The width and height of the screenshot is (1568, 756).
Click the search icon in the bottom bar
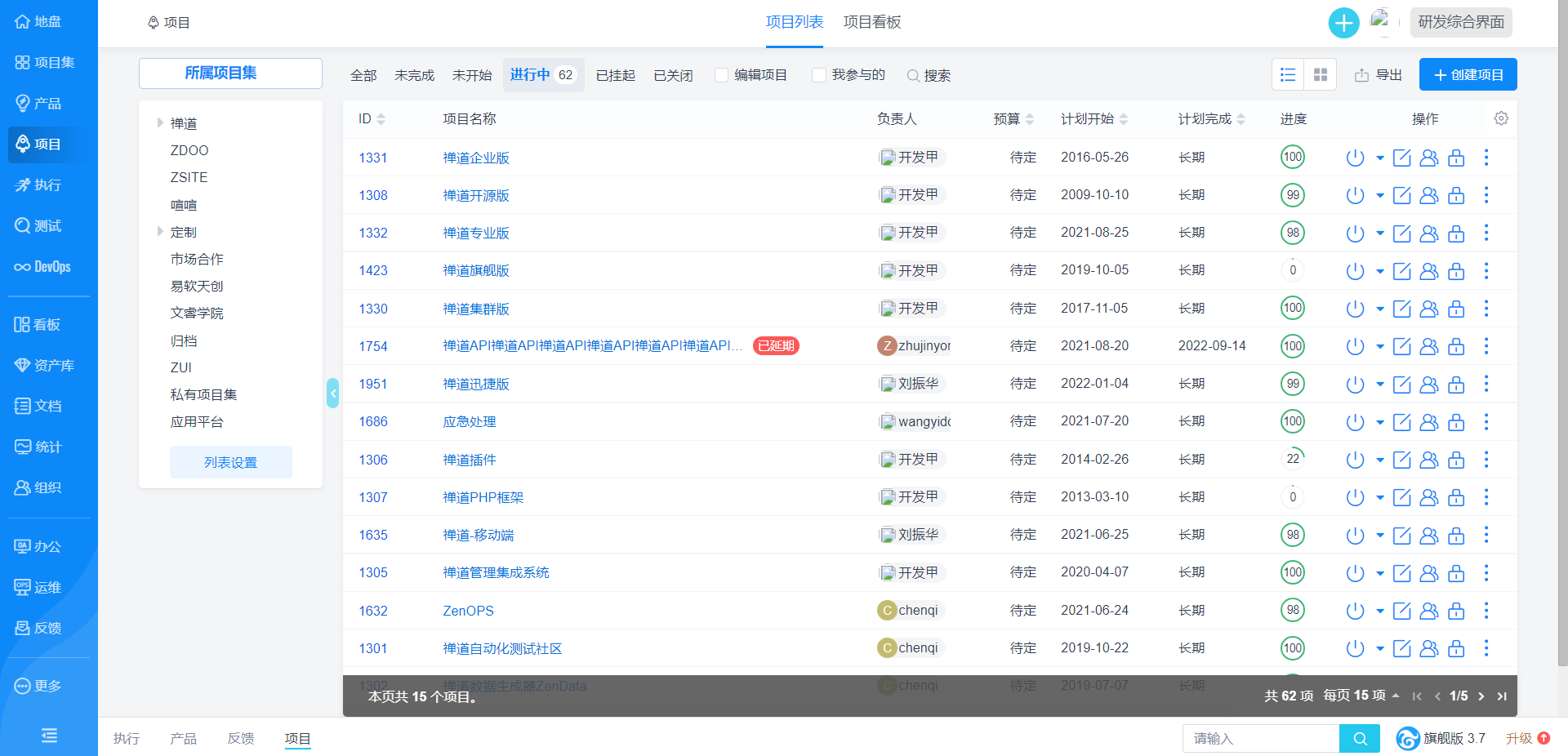click(x=1360, y=739)
